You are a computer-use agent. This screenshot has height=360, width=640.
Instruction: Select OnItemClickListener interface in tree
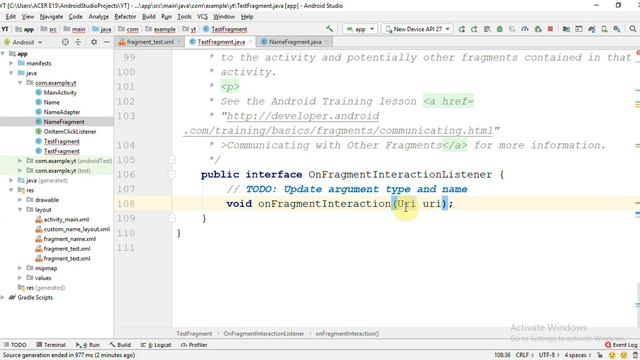(70, 131)
